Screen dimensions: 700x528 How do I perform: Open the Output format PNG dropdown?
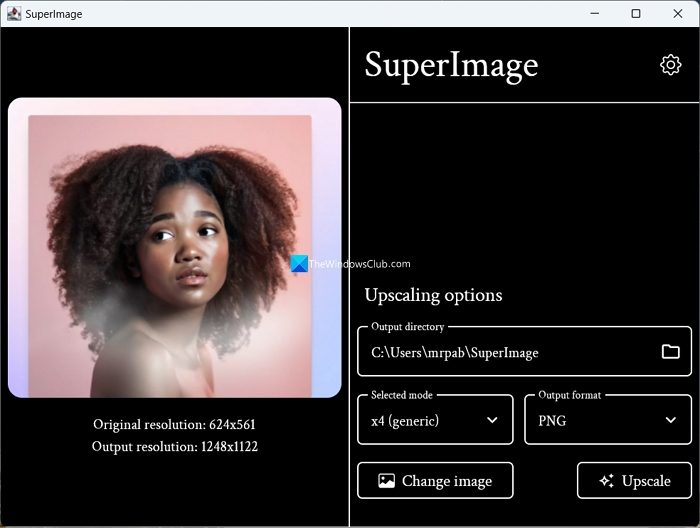(608, 420)
